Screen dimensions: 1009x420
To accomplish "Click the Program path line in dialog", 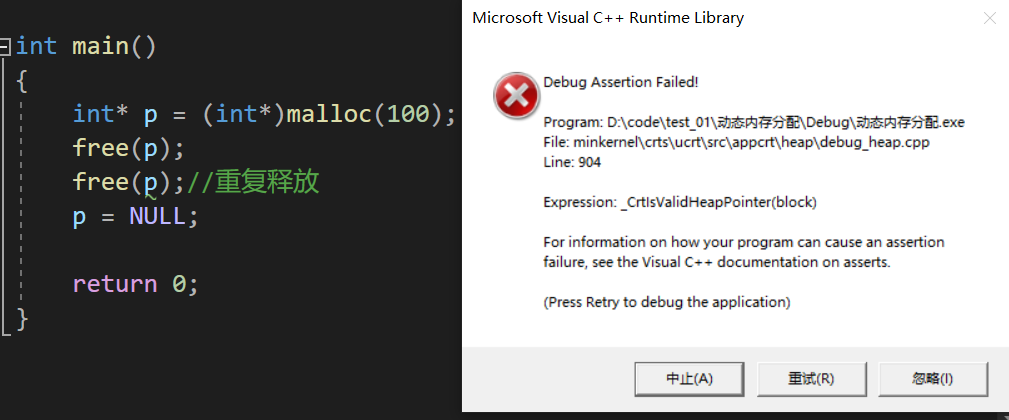I will coord(753,122).
